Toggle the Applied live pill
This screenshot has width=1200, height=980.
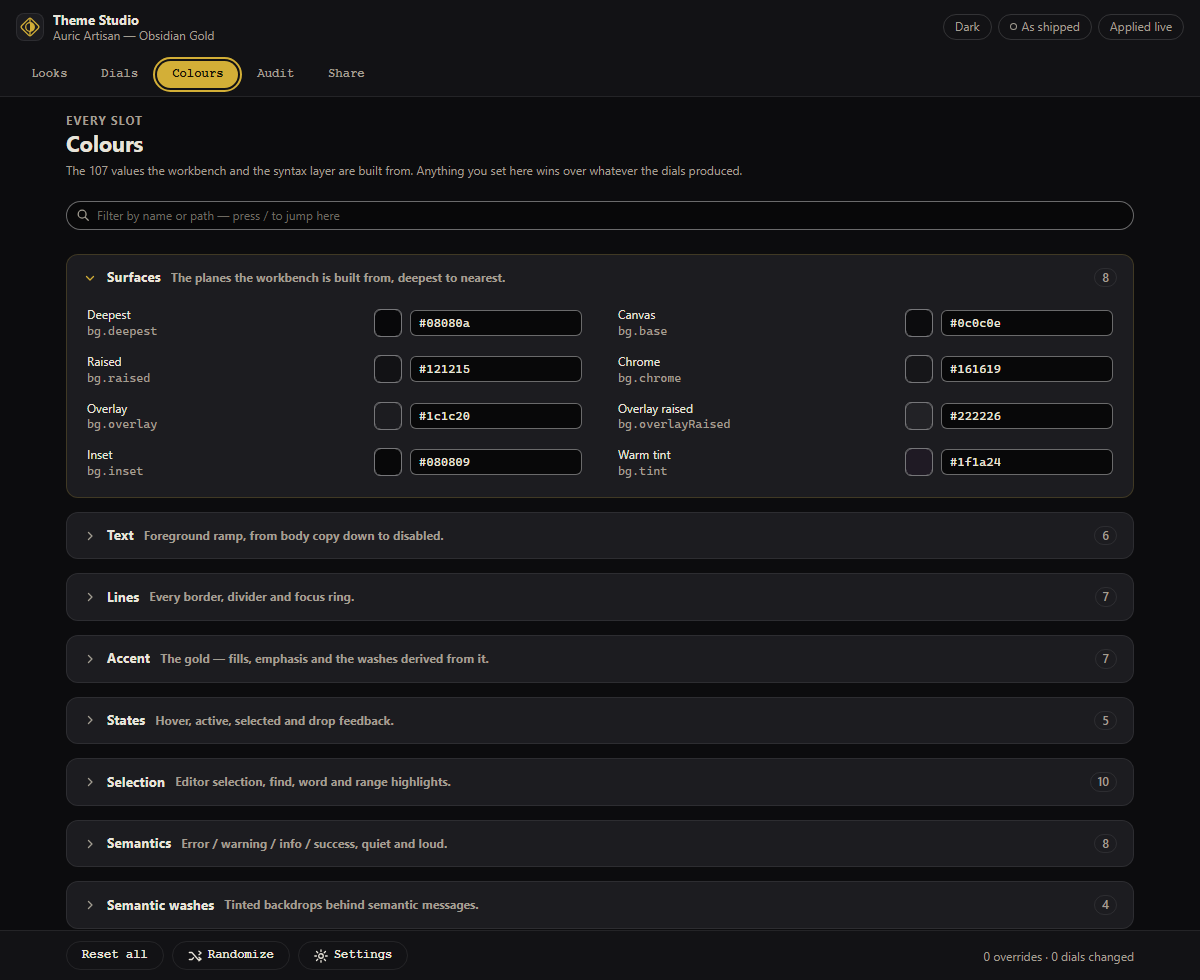coord(1140,27)
